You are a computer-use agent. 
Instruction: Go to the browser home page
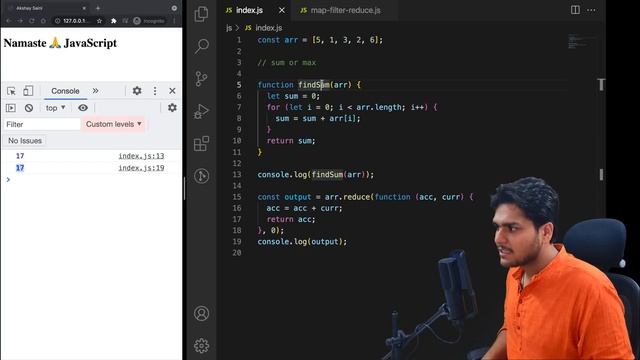tap(43, 20)
